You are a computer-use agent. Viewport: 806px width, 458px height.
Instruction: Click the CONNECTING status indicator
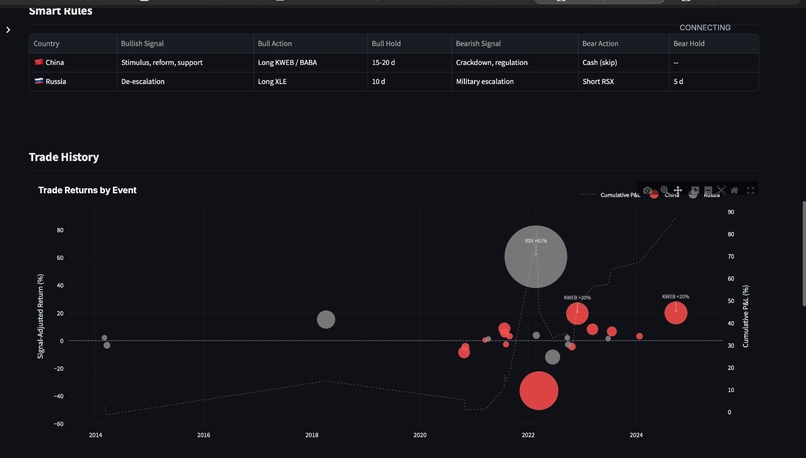click(x=705, y=28)
